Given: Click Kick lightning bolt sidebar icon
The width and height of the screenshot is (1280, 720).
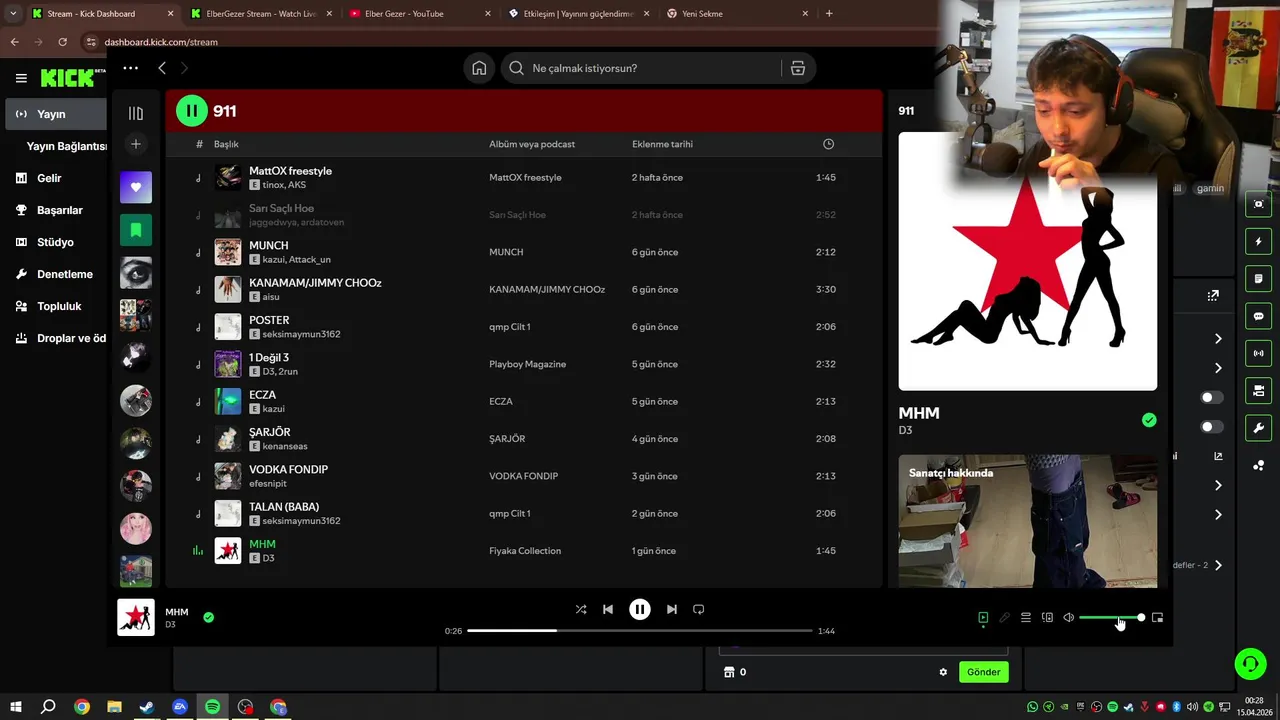Looking at the screenshot, I should [1258, 241].
